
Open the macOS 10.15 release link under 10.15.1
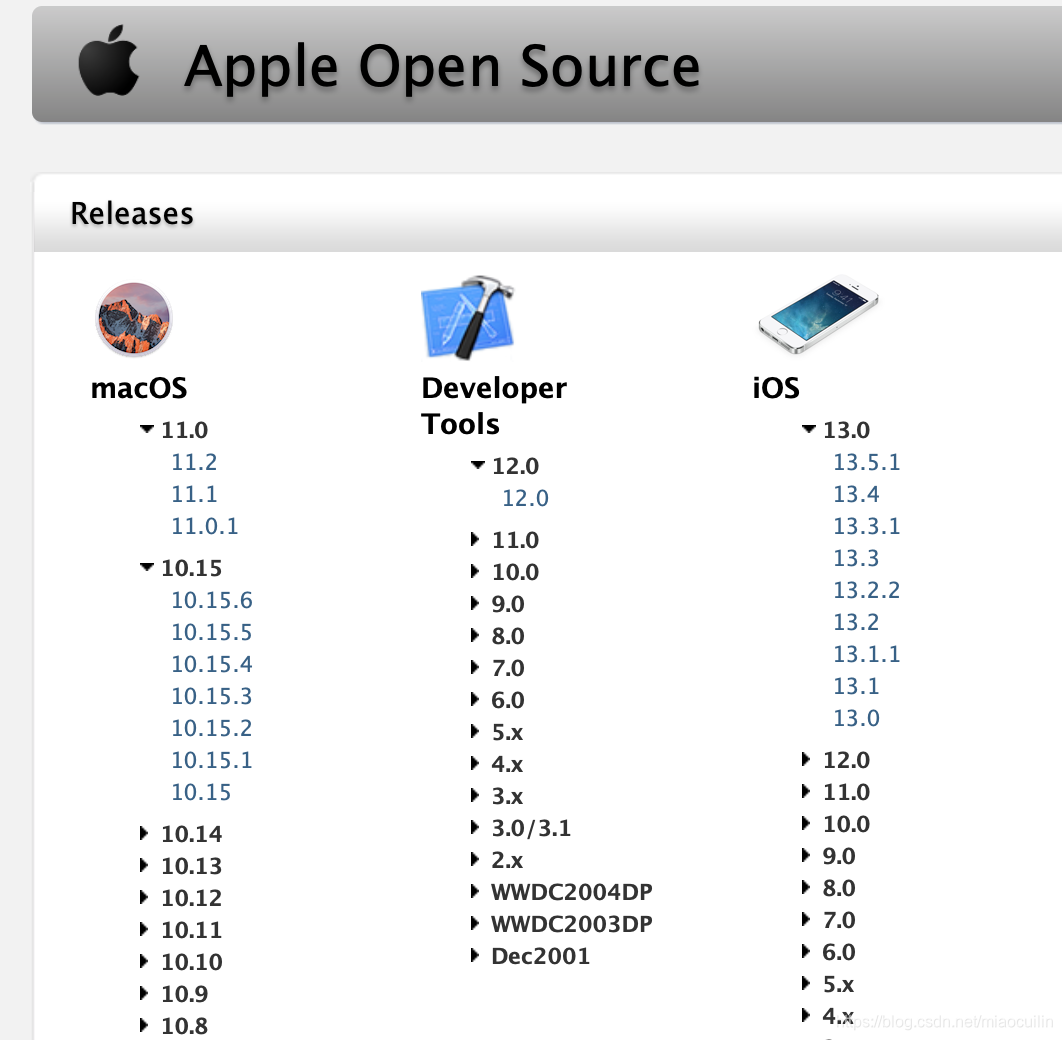tap(201, 792)
